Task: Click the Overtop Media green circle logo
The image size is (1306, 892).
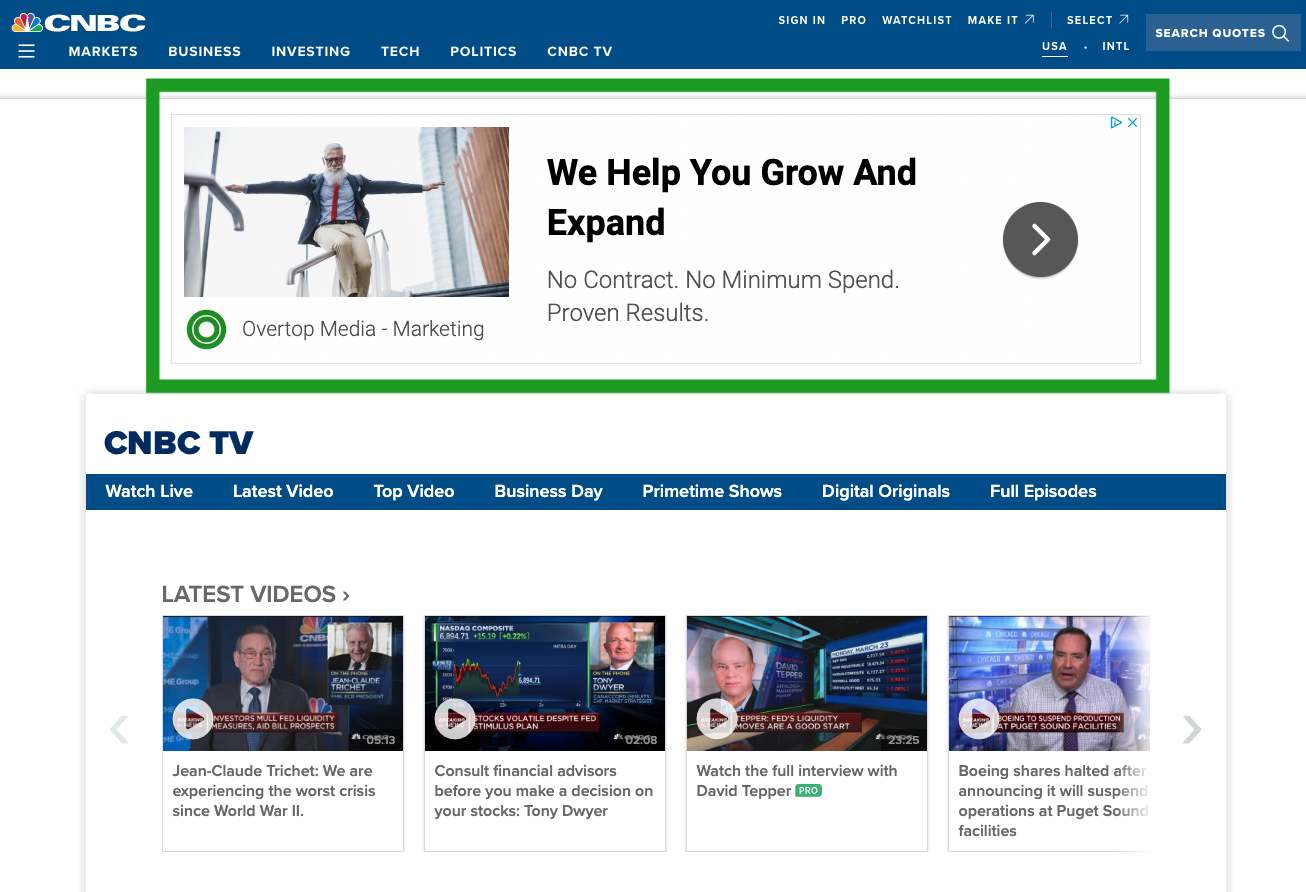Action: 207,329
